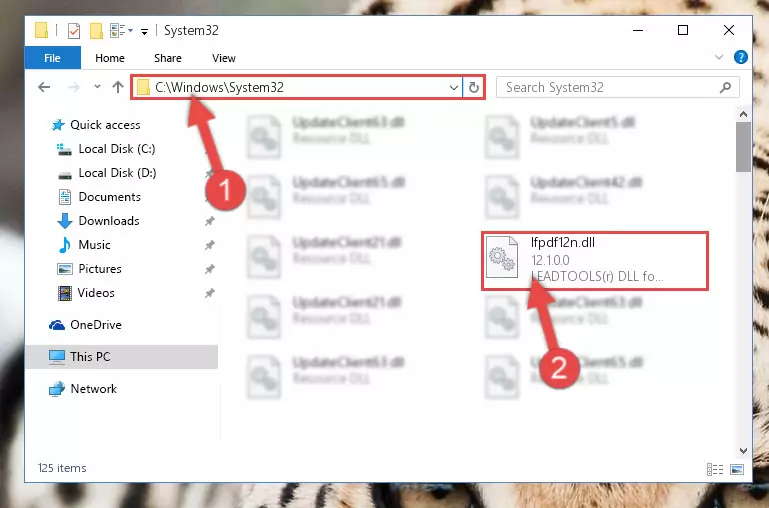Click the pin icon next to Music
This screenshot has height=508, width=769.
click(x=209, y=245)
